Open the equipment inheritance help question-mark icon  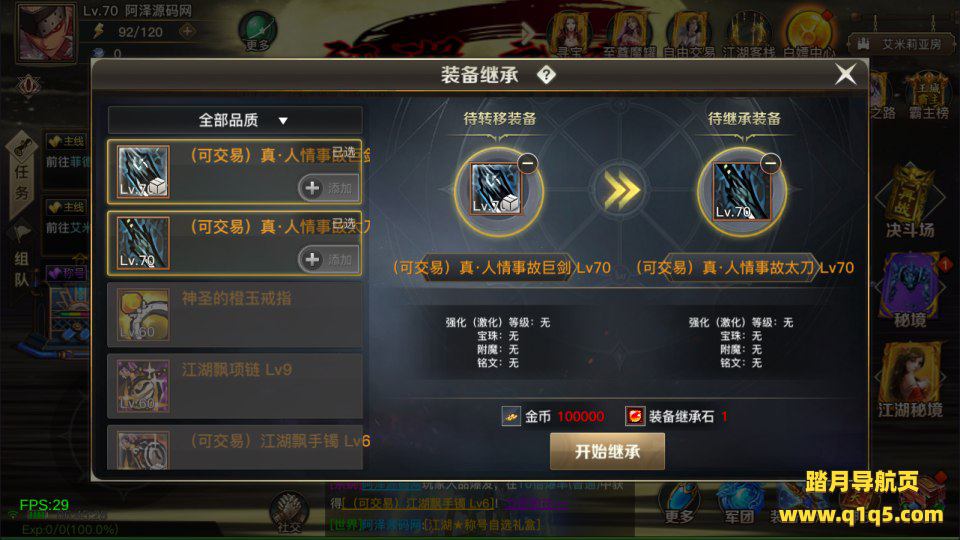tap(546, 75)
